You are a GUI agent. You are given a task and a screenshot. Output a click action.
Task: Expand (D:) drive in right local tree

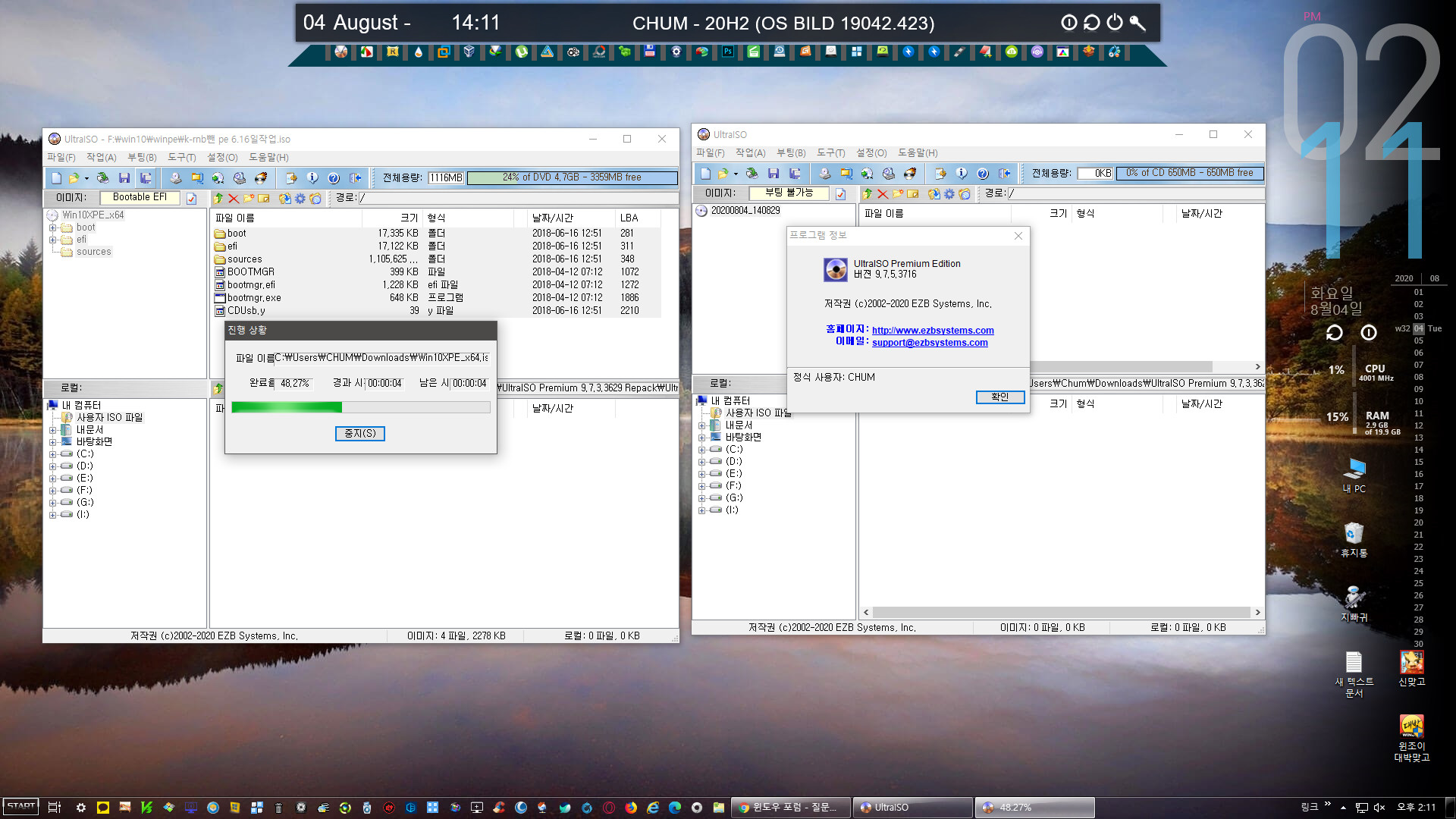point(702,462)
